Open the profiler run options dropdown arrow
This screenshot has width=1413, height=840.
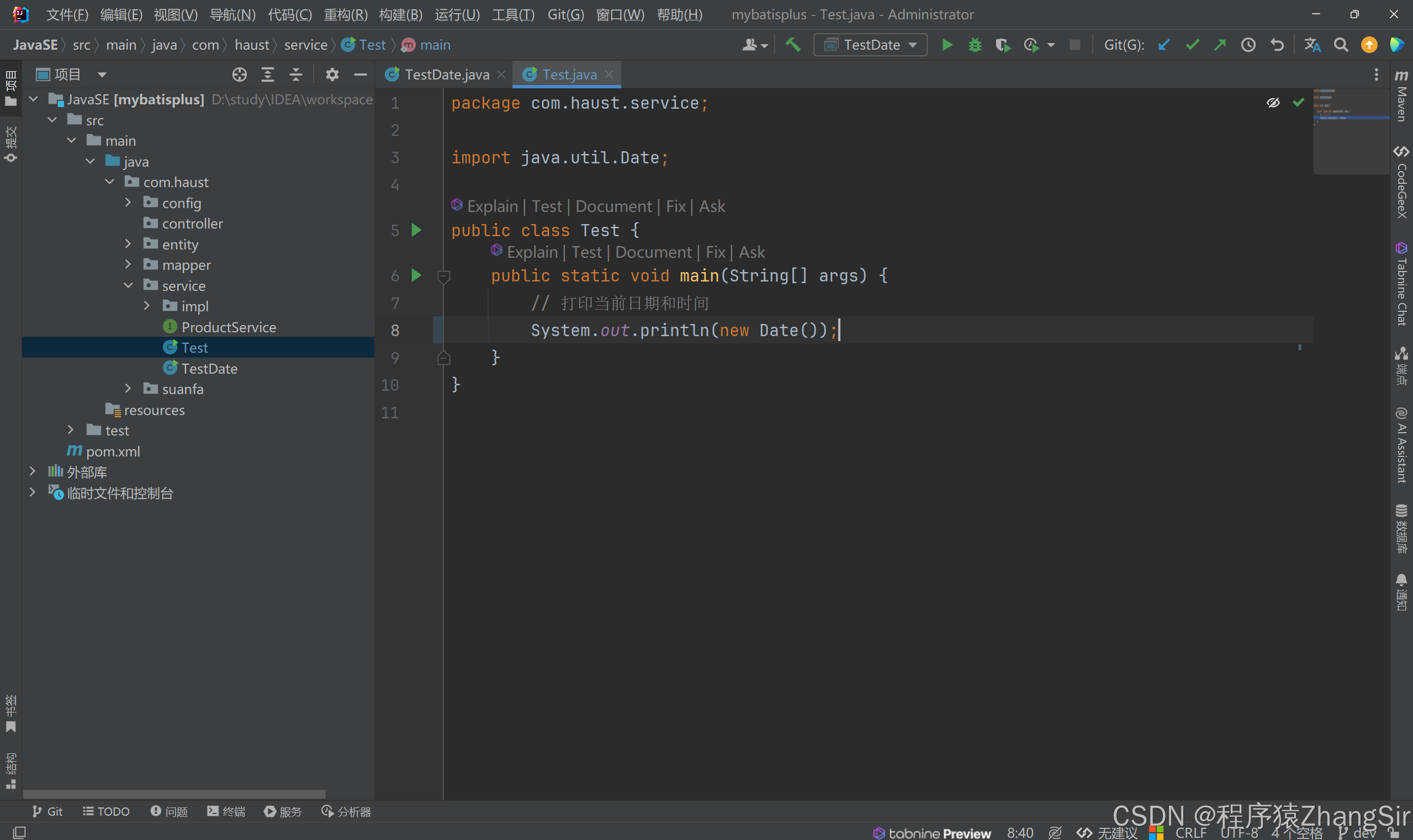click(1051, 45)
